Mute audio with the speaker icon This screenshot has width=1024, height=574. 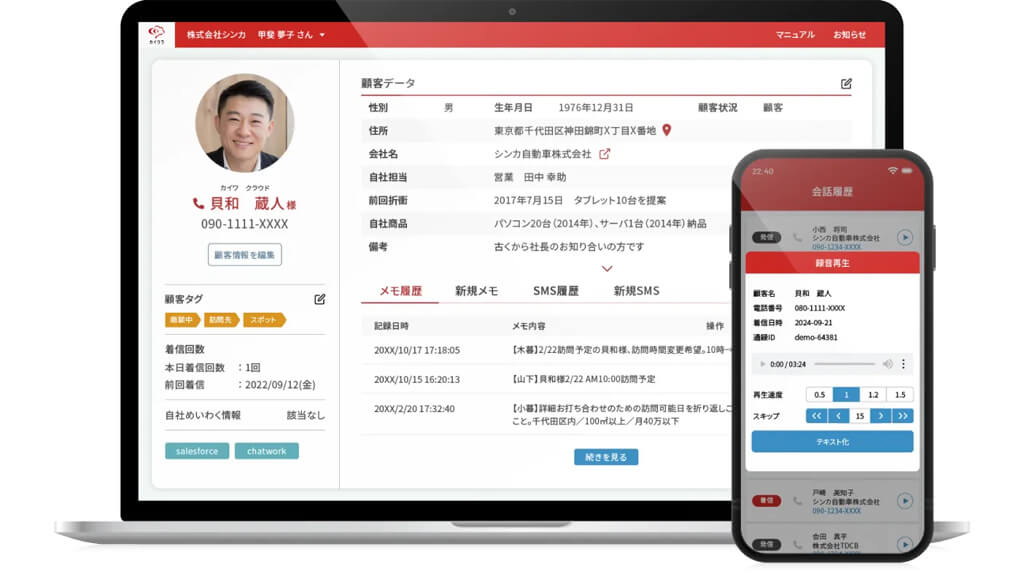click(888, 364)
